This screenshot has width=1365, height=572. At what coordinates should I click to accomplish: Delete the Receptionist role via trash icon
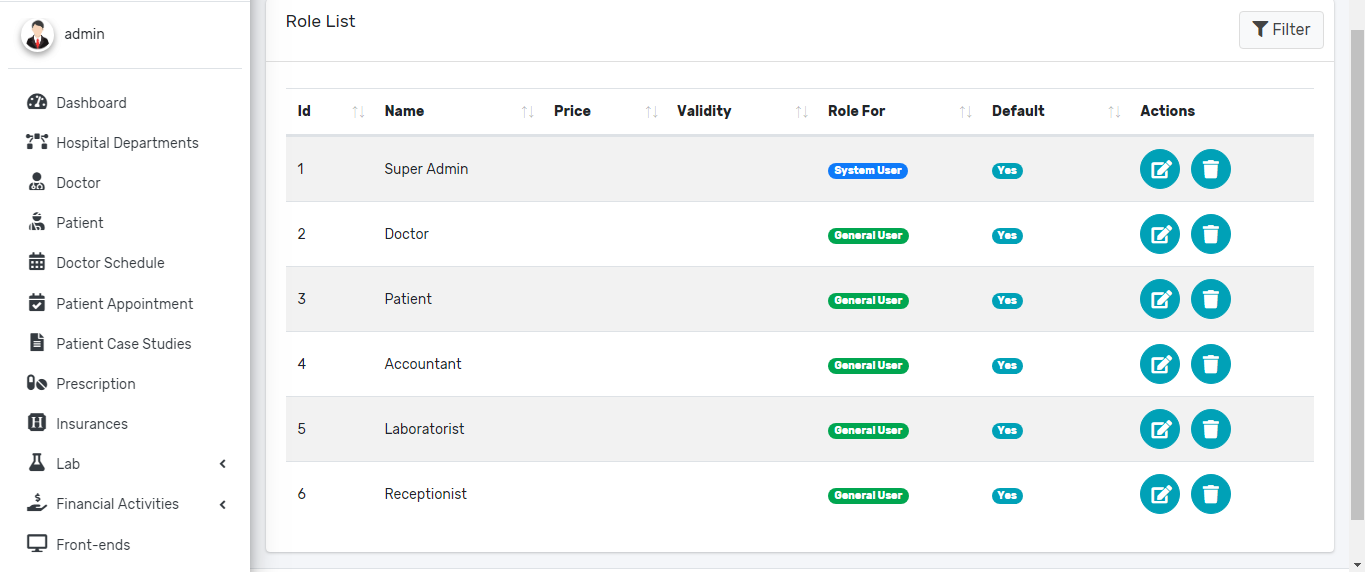coord(1210,494)
